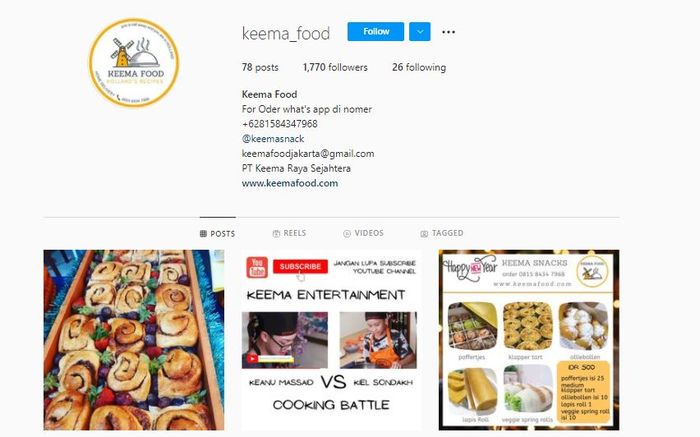Open the Keema Entertainment cooking battle post

point(331,340)
